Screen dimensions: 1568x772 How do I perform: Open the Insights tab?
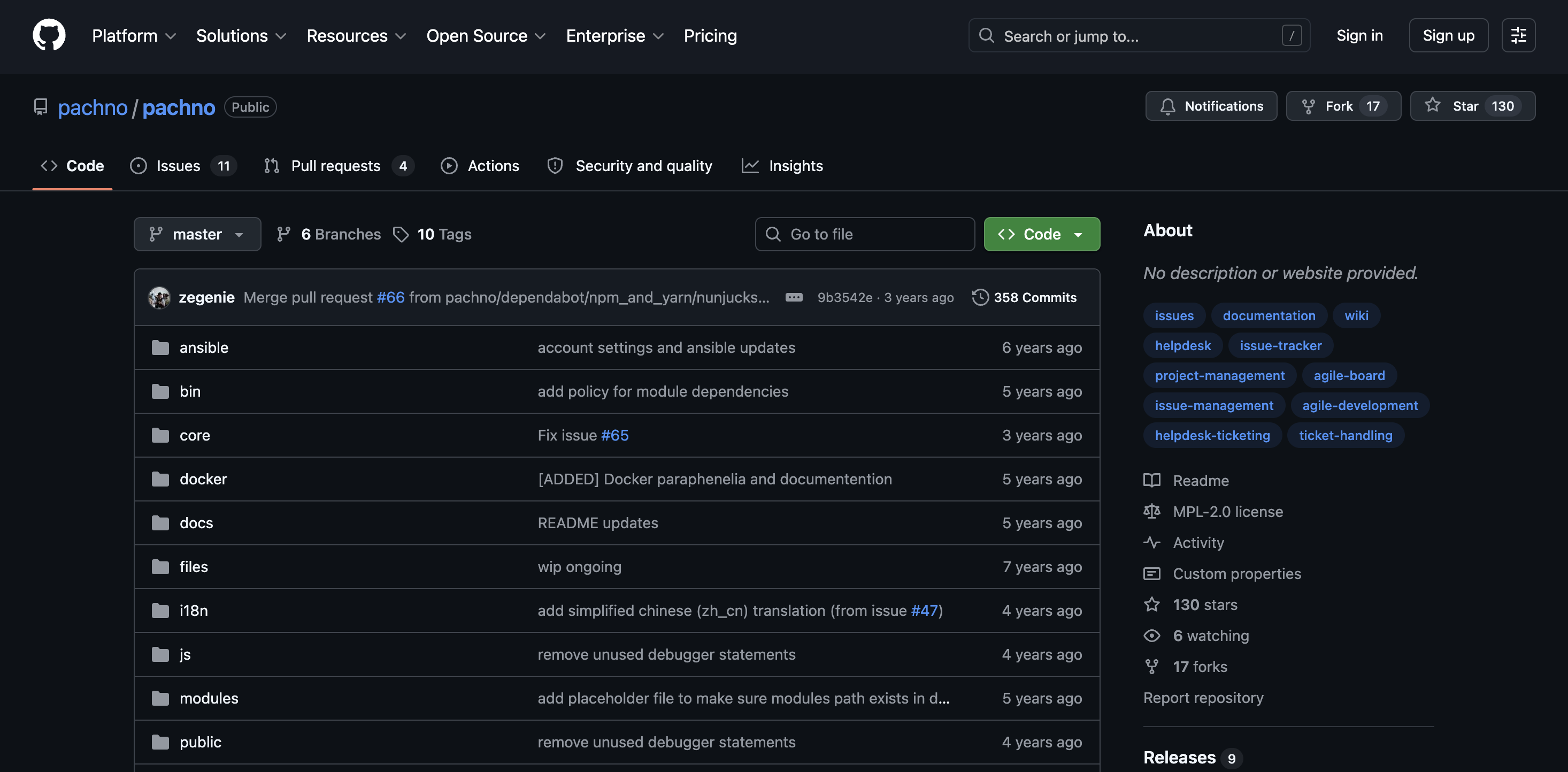tap(782, 166)
